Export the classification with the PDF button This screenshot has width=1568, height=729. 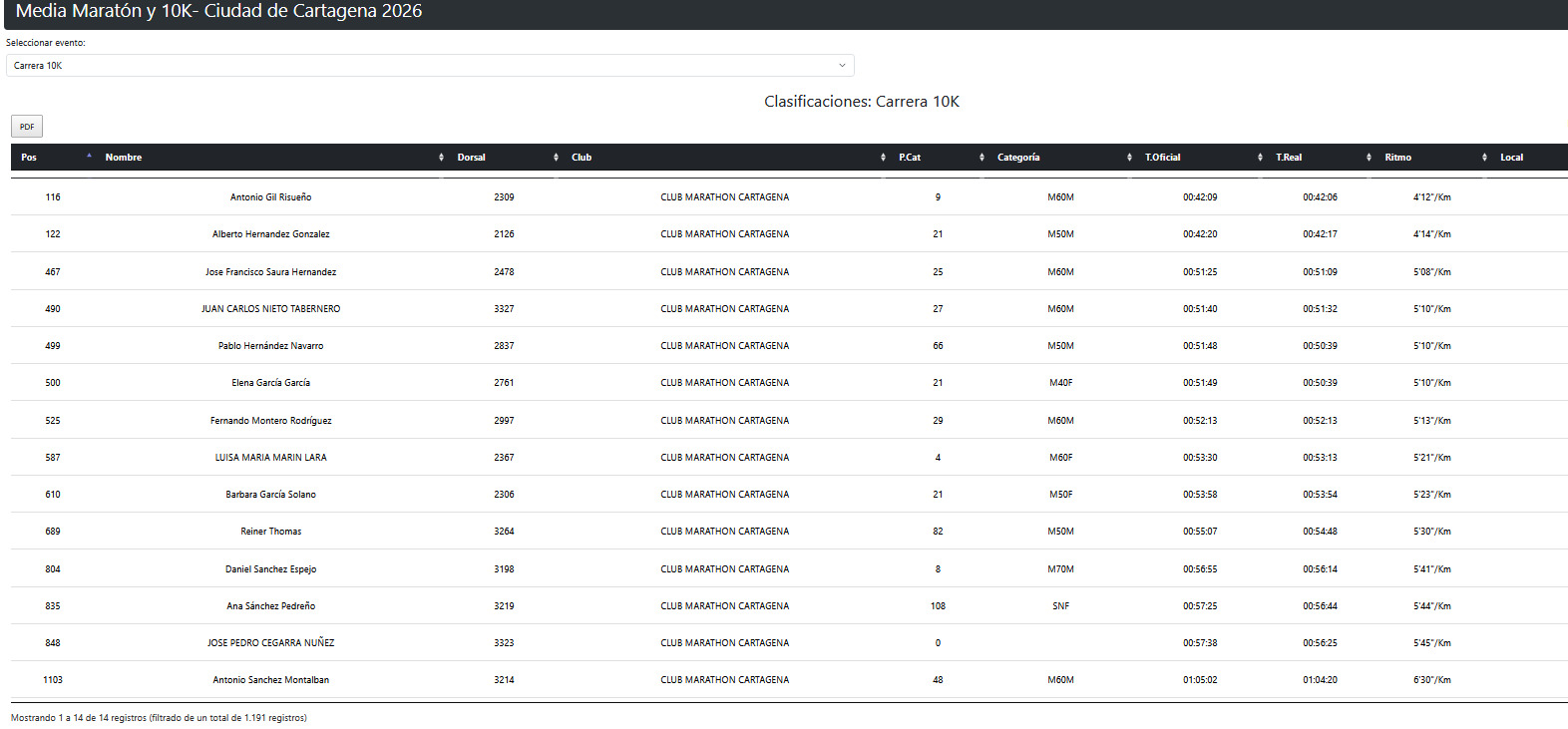[x=27, y=127]
